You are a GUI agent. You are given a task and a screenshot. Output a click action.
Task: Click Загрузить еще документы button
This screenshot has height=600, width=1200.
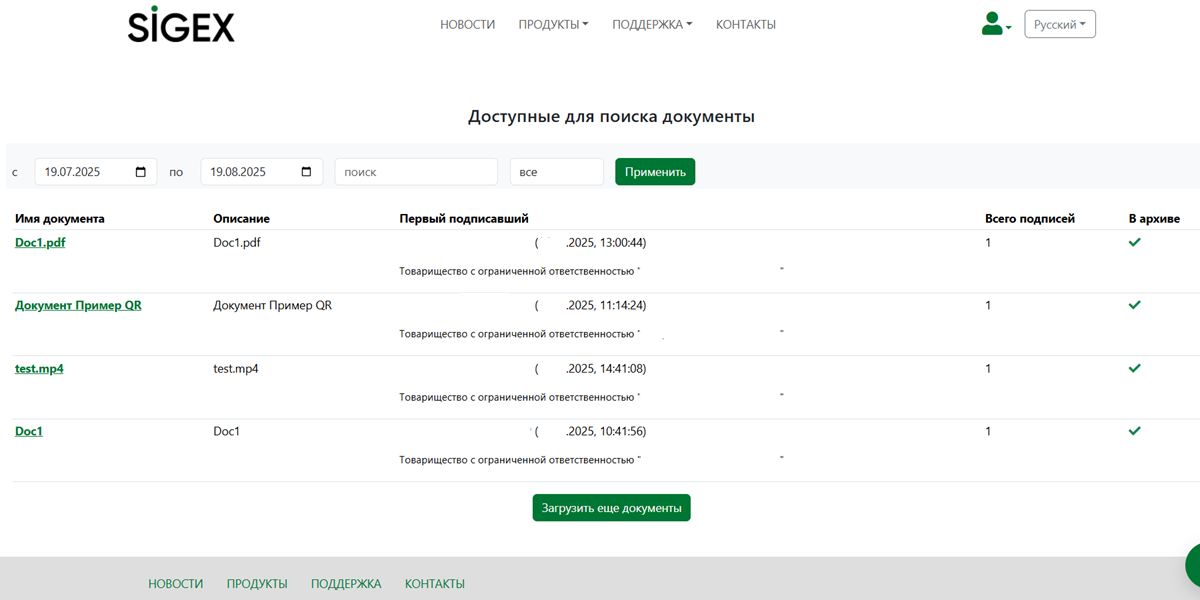click(611, 508)
